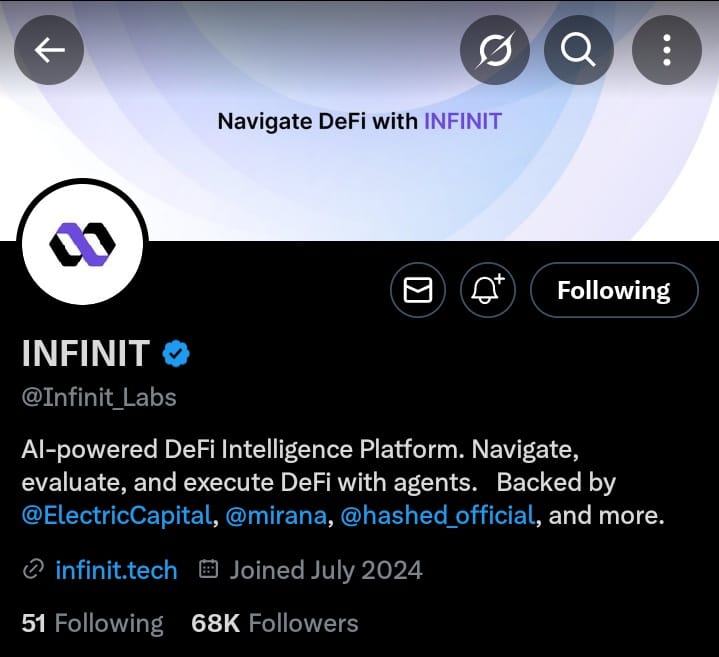Viewport: 719px width, 657px height.
Task: Open the profile search magnifier icon
Action: (578, 50)
